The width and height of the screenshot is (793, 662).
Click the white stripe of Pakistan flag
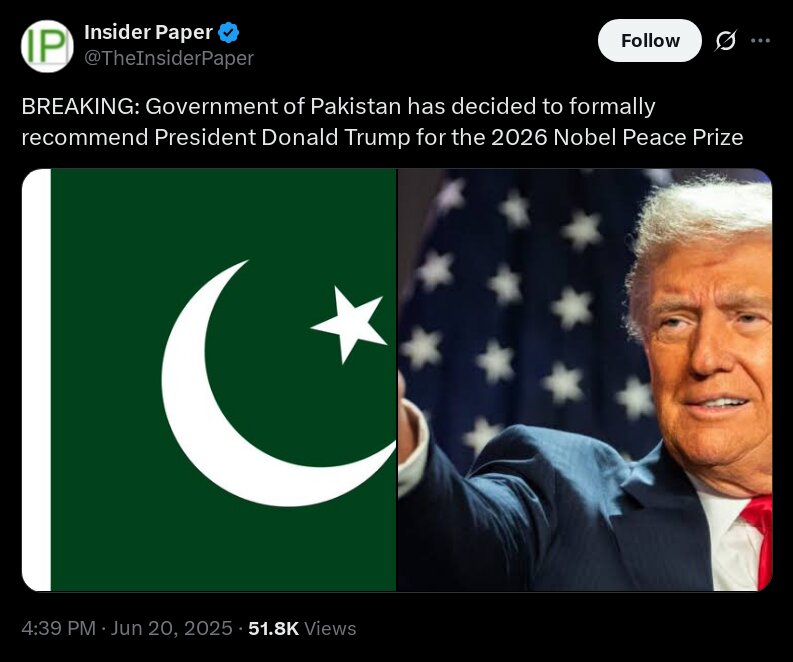[x=36, y=380]
